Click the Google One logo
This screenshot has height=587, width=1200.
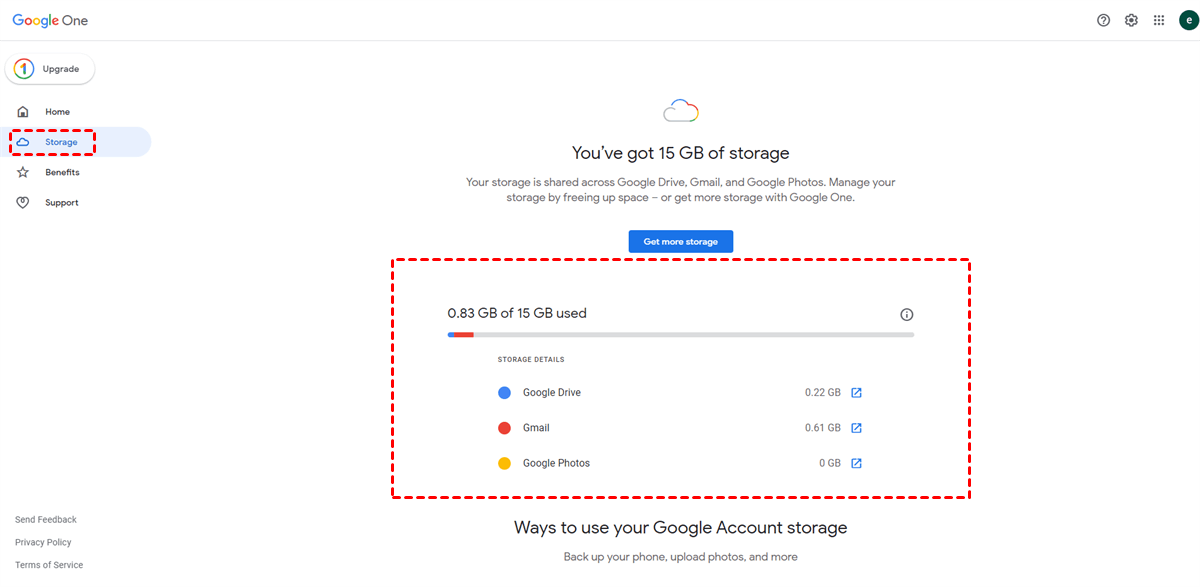click(50, 20)
